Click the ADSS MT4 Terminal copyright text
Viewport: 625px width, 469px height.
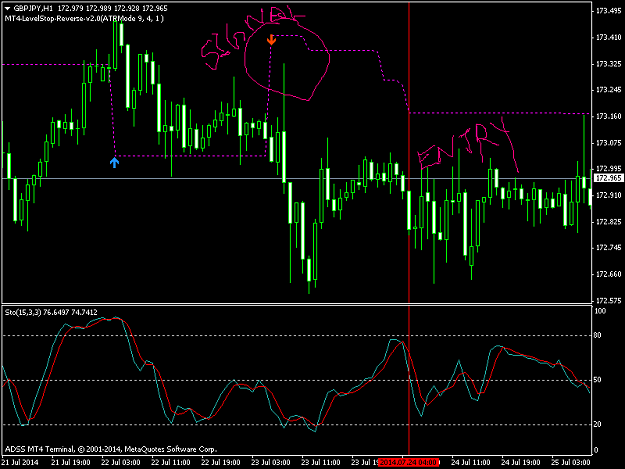click(x=111, y=449)
